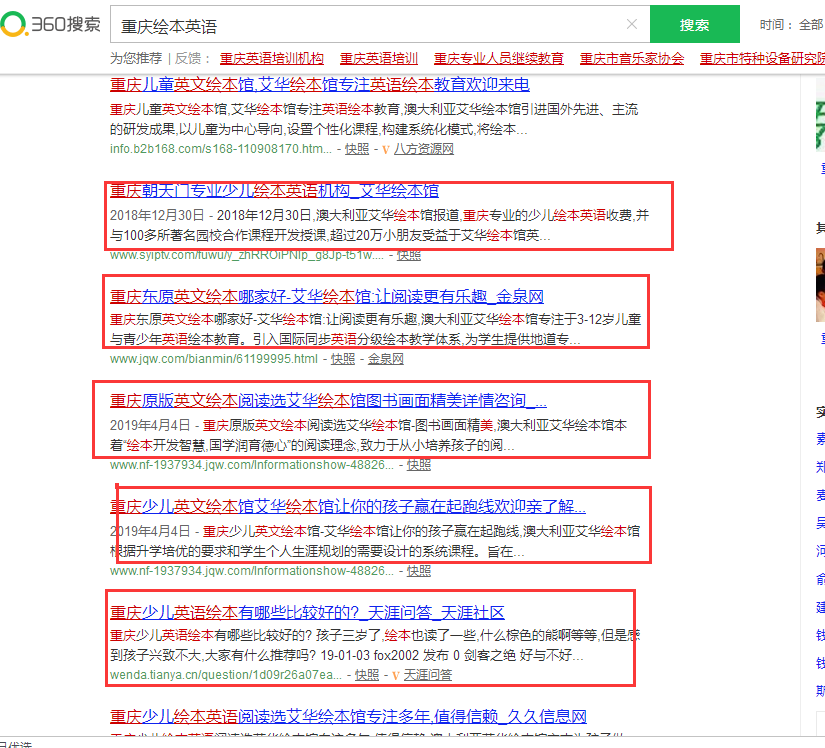The height and width of the screenshot is (748, 825).
Task: Open the 八方资源网 source link
Action: click(424, 149)
